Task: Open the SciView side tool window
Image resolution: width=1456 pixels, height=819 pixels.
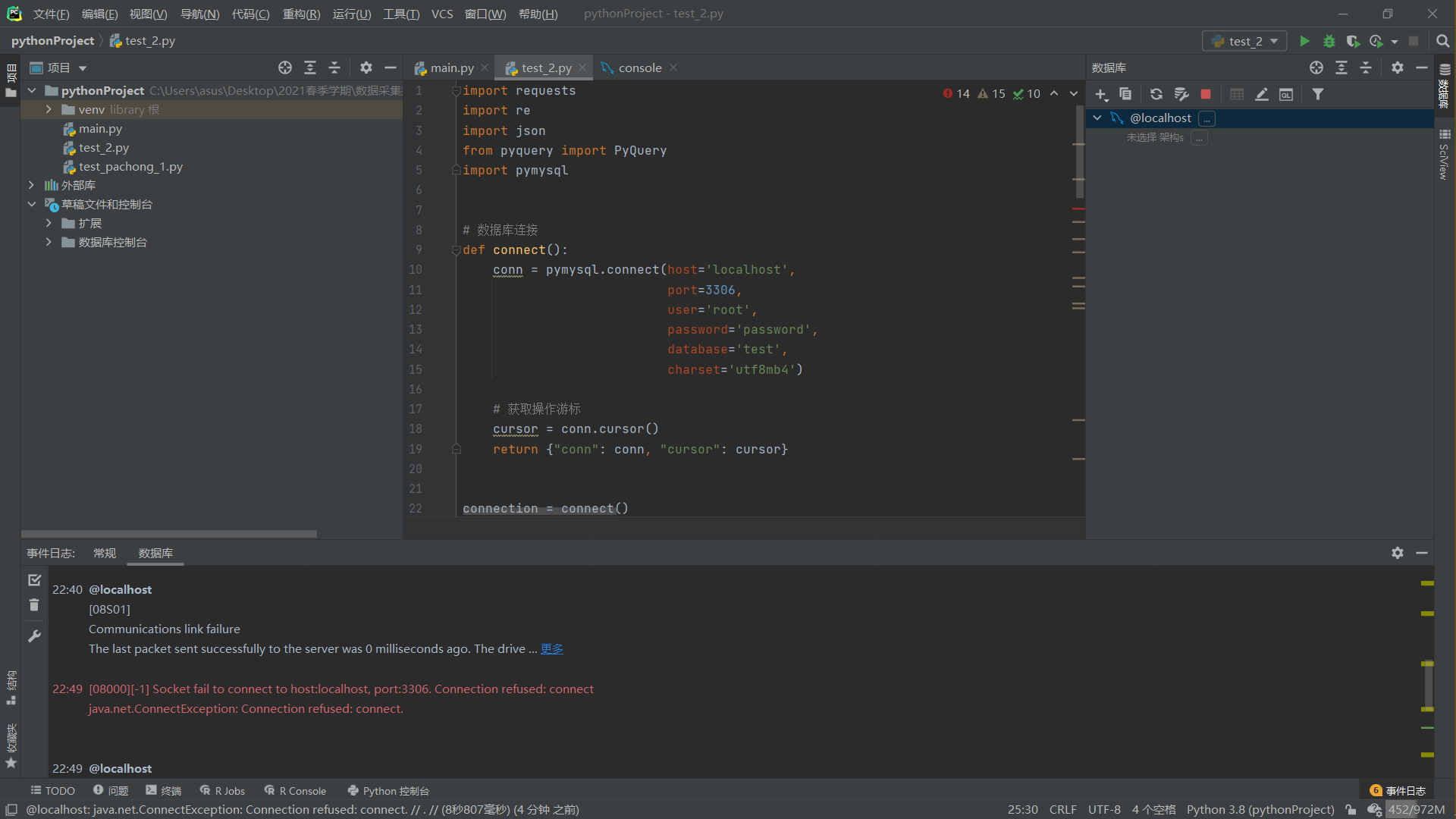Action: pos(1444,155)
